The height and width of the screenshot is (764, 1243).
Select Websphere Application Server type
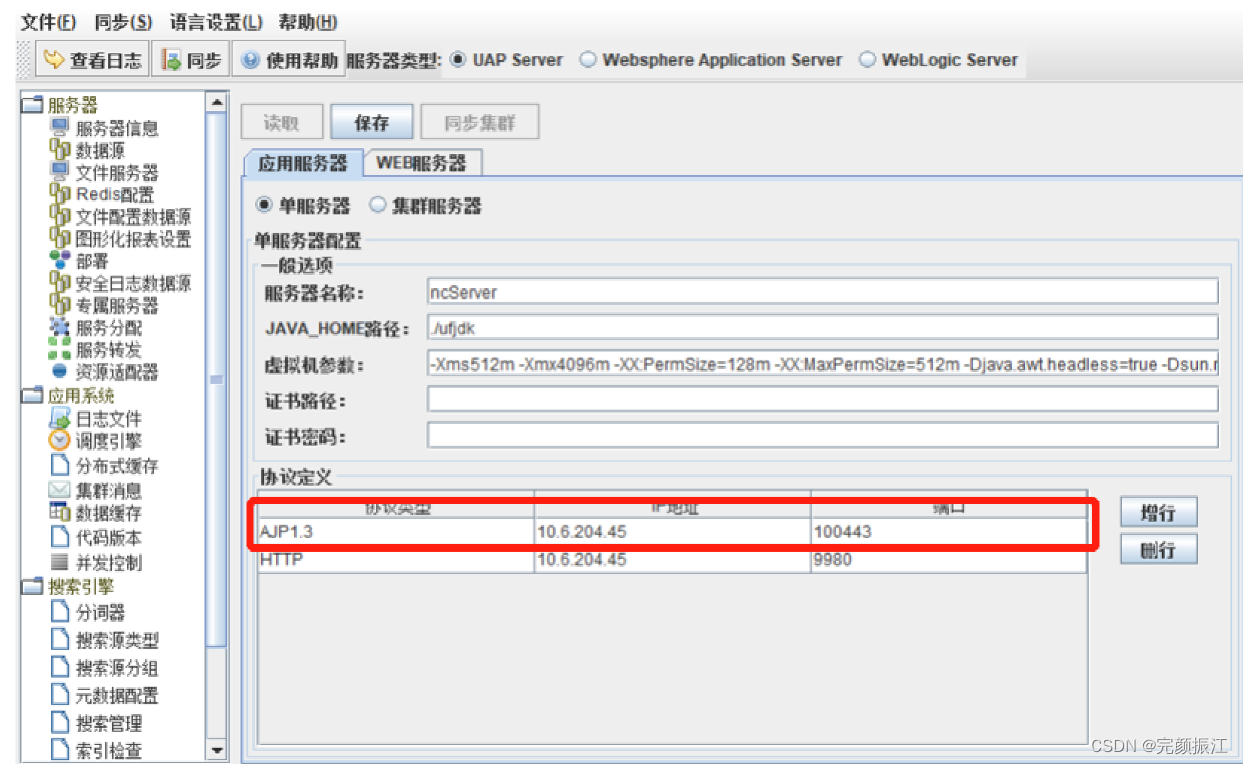(589, 60)
